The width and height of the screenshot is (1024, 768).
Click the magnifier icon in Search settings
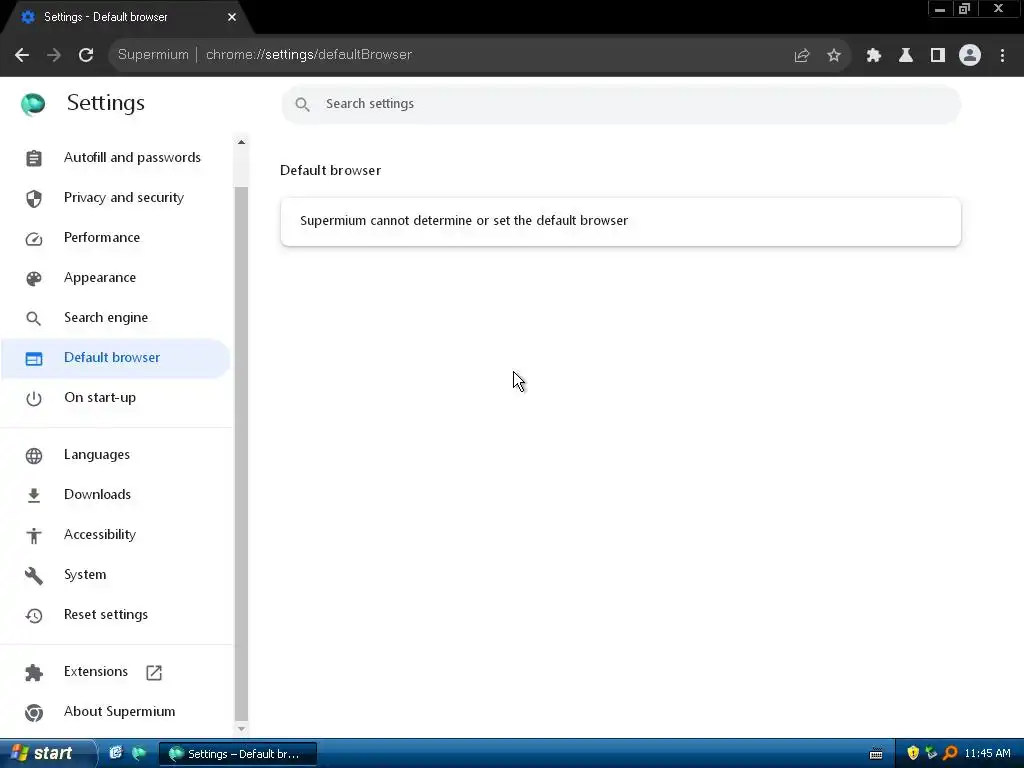coord(302,104)
